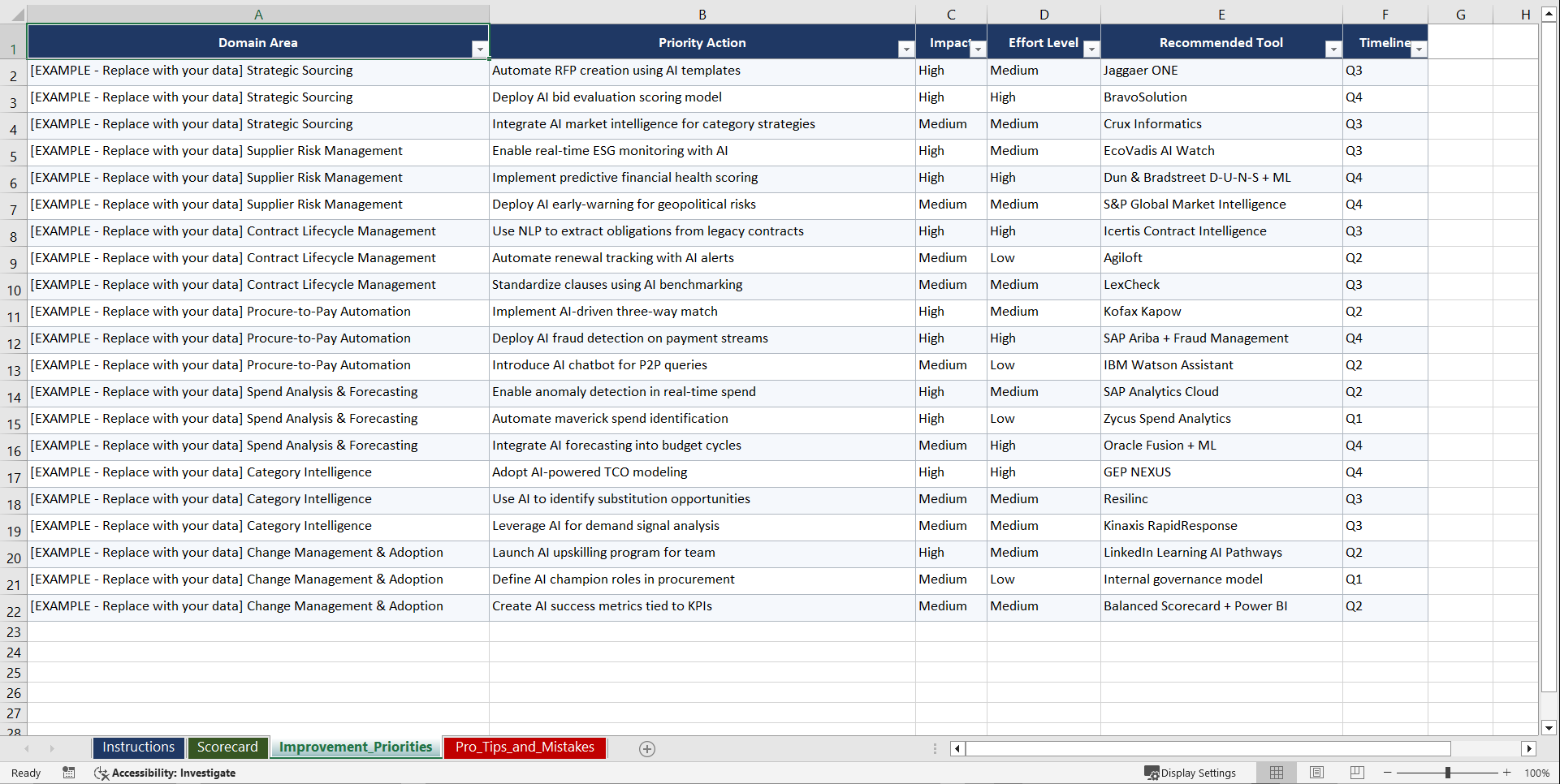The width and height of the screenshot is (1560, 784).
Task: Click the Display Settings gear icon
Action: pyautogui.click(x=1151, y=773)
